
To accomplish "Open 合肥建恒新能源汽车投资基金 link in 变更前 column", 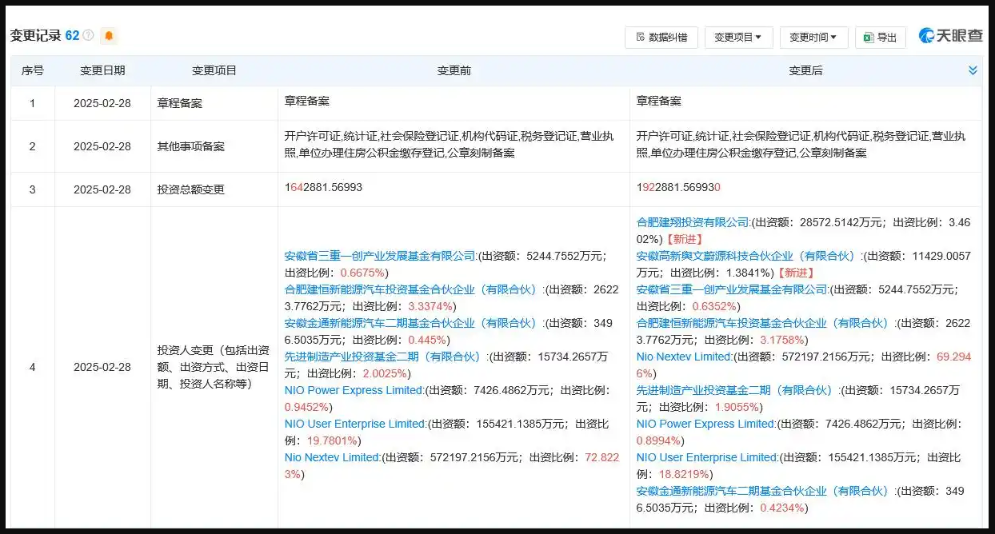I will [412, 290].
